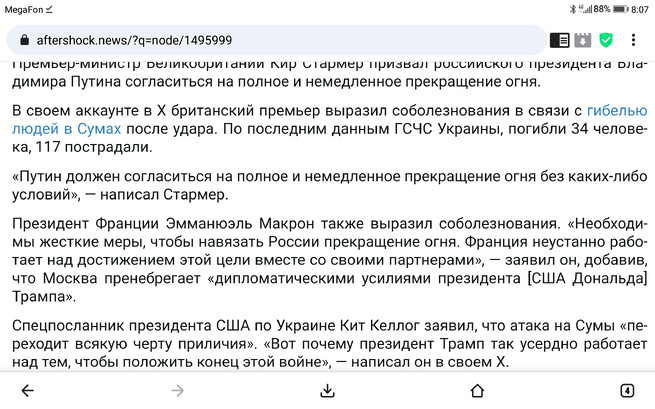Image resolution: width=655 pixels, height=409 pixels.
Task: Tap the forward arrow in bottom bar
Action: pyautogui.click(x=178, y=391)
